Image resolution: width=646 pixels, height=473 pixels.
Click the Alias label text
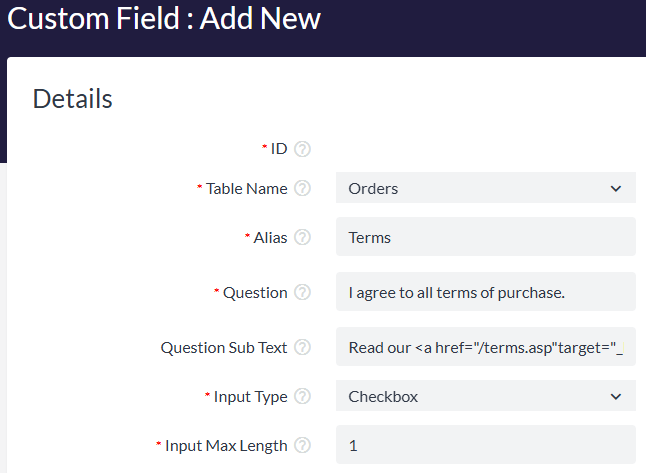pos(270,238)
